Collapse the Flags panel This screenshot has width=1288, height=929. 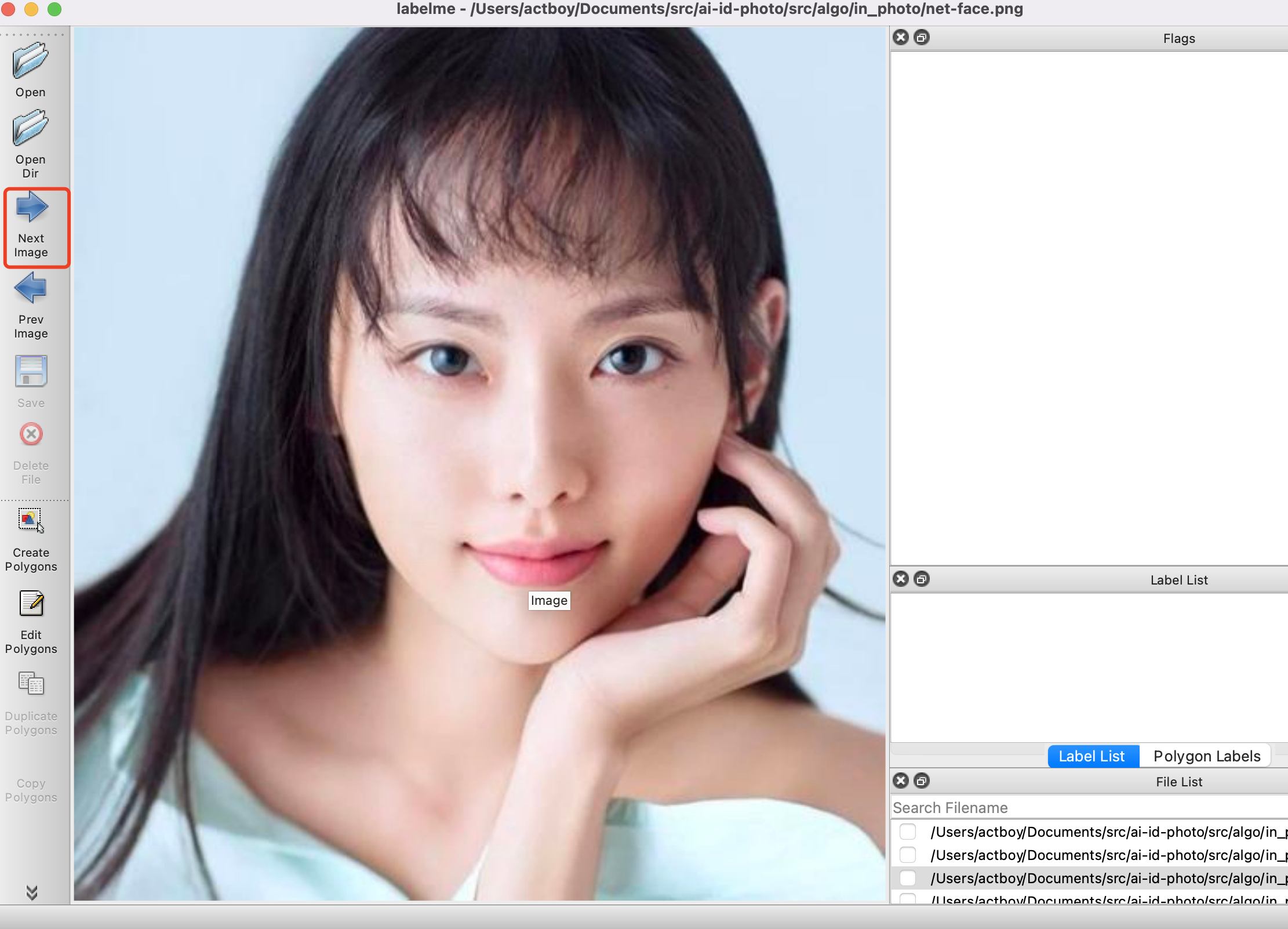click(x=921, y=38)
